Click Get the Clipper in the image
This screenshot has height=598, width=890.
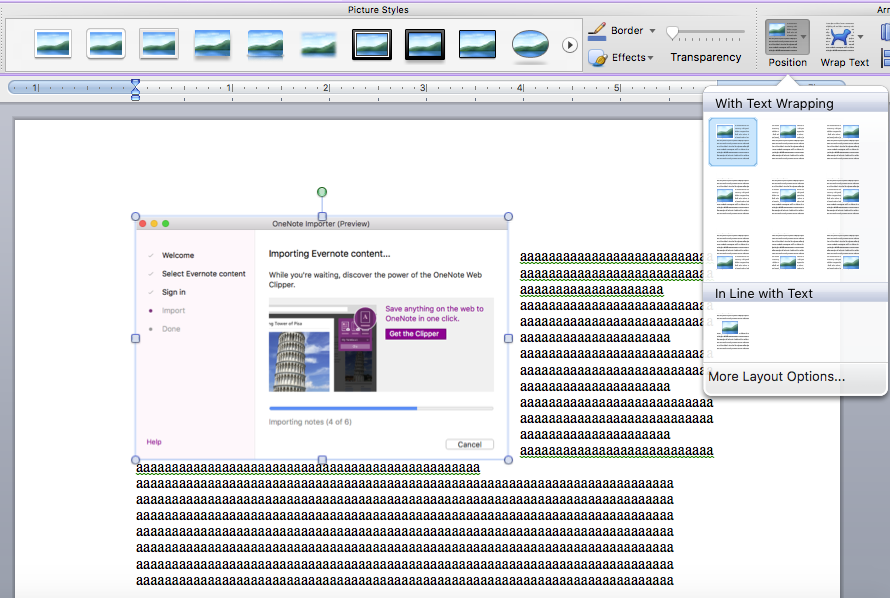pyautogui.click(x=415, y=334)
